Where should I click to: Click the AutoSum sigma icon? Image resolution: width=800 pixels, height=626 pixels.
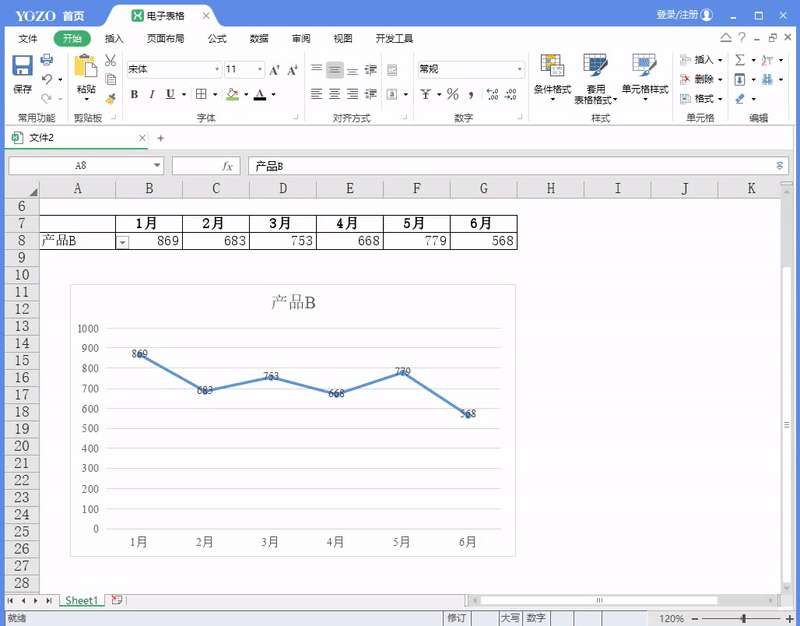(x=740, y=60)
